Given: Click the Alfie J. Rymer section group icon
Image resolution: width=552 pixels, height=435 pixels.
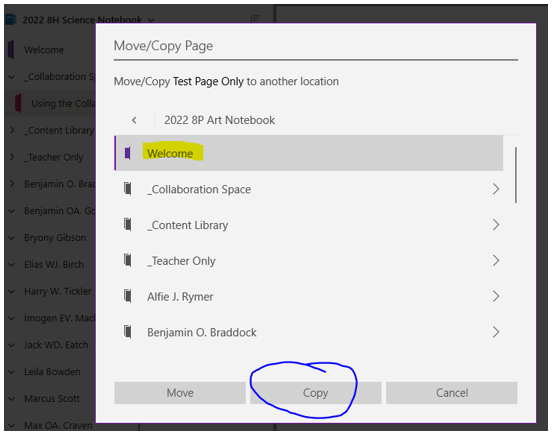Looking at the screenshot, I should (128, 296).
